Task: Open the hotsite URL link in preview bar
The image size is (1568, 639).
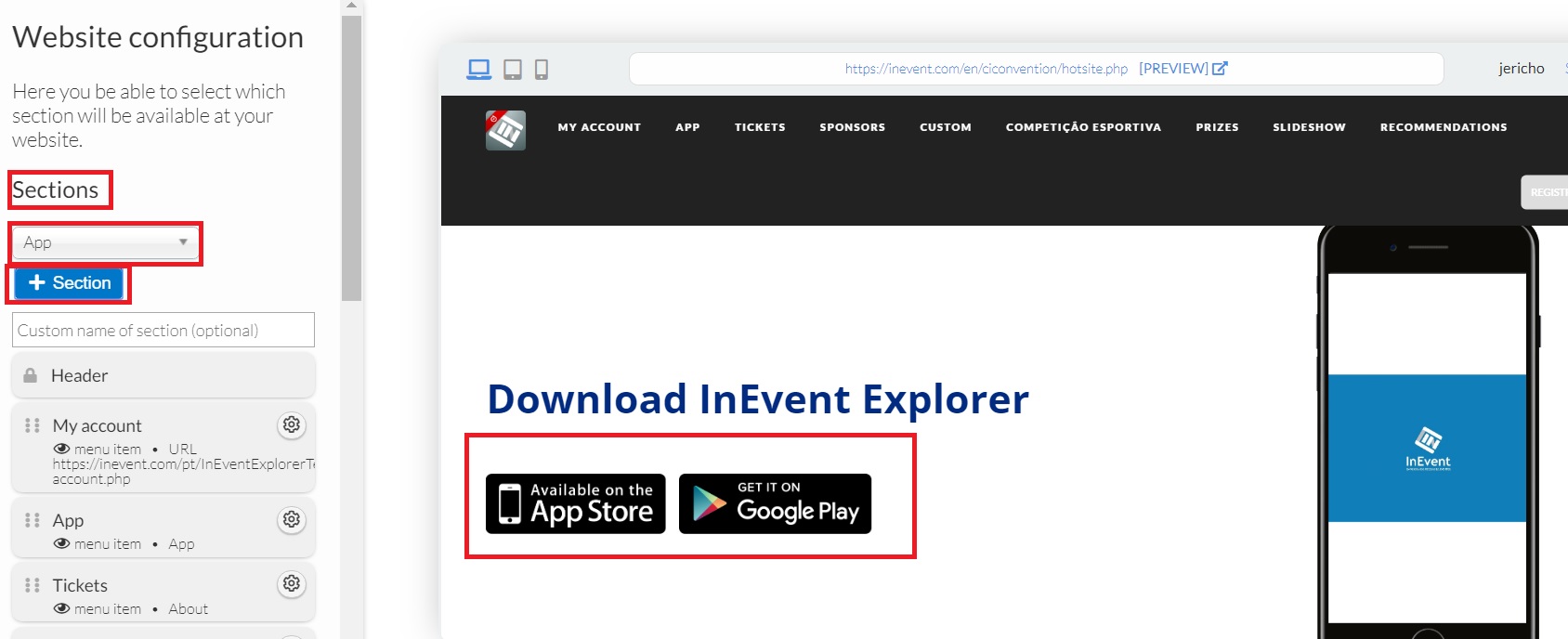Action: click(987, 69)
